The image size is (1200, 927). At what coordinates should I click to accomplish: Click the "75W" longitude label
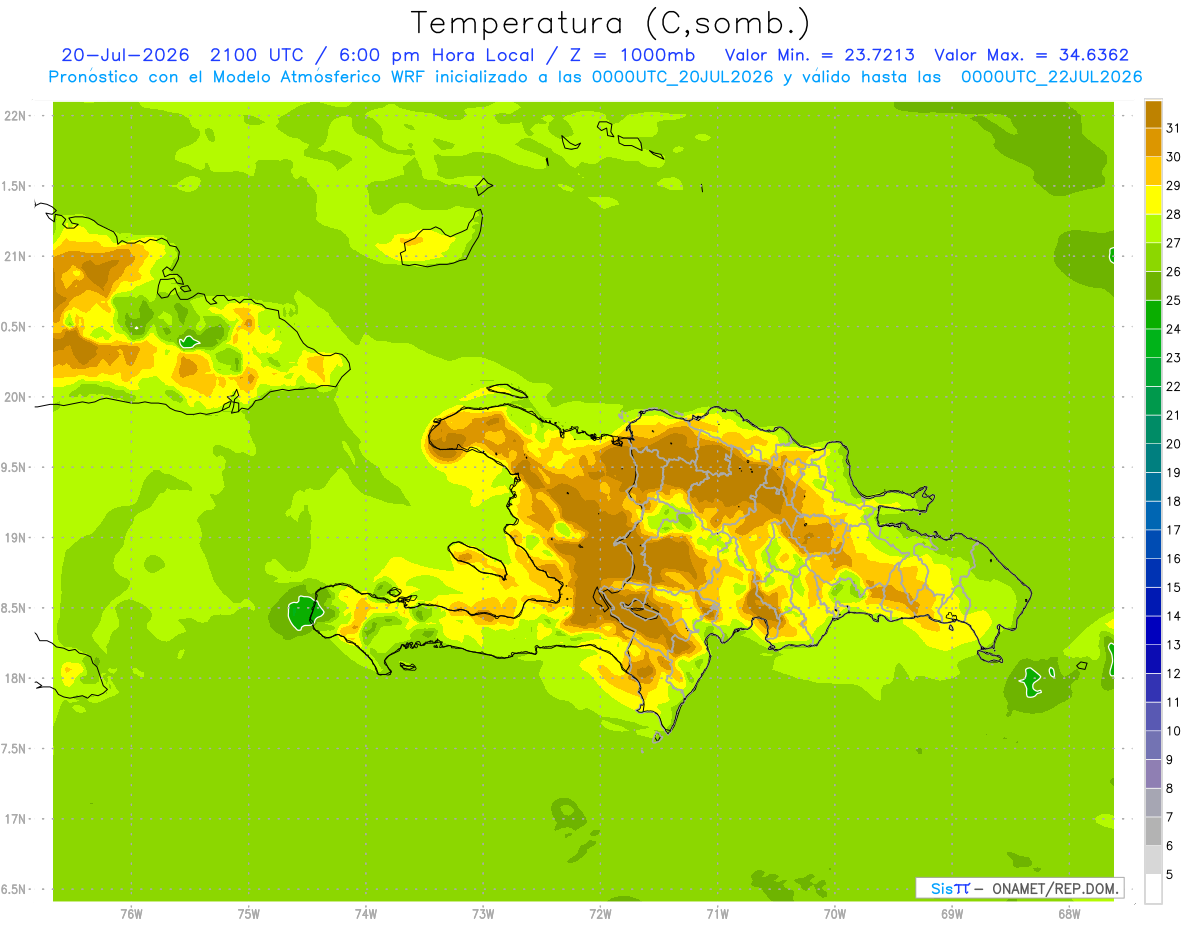[x=249, y=914]
